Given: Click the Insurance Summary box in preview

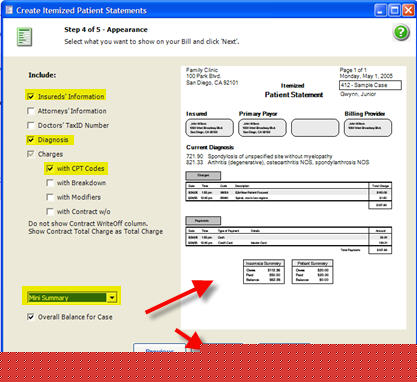Looking at the screenshot, I should point(264,272).
